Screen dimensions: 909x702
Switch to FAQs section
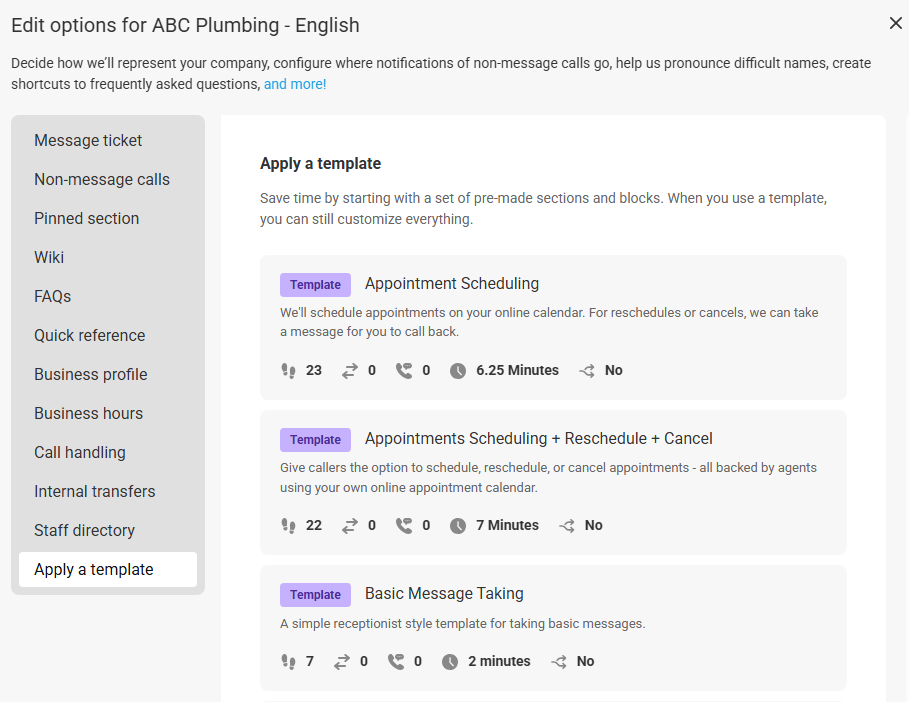click(108, 296)
